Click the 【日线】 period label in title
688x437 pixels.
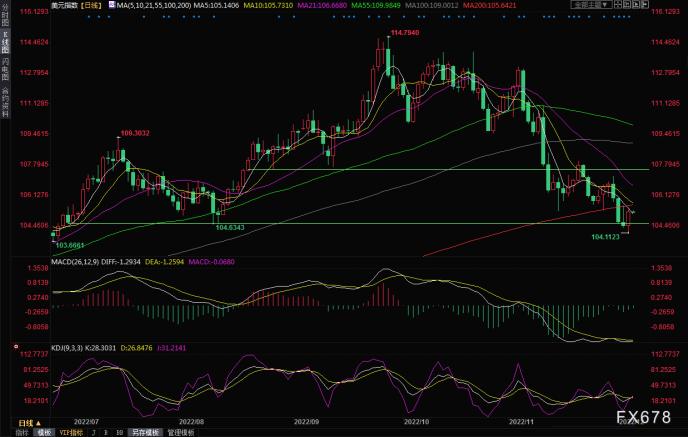click(x=91, y=6)
